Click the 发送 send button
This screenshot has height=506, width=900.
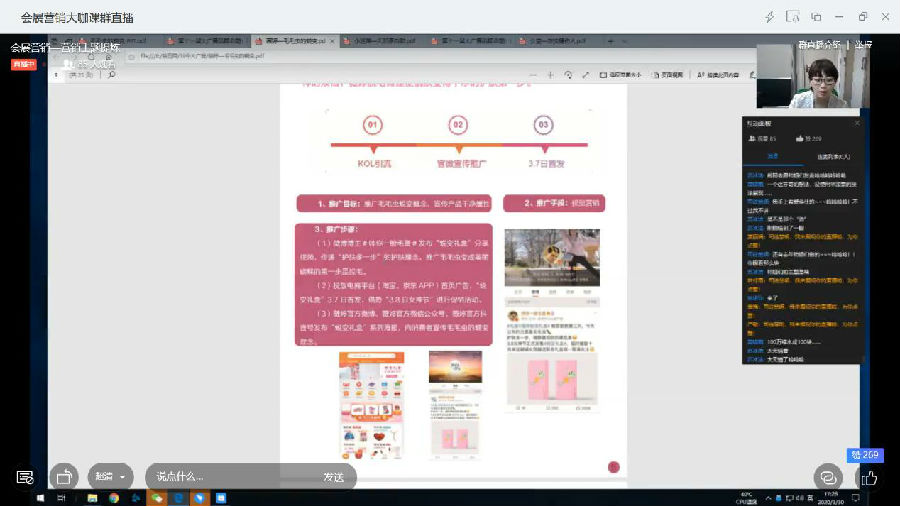pos(333,477)
